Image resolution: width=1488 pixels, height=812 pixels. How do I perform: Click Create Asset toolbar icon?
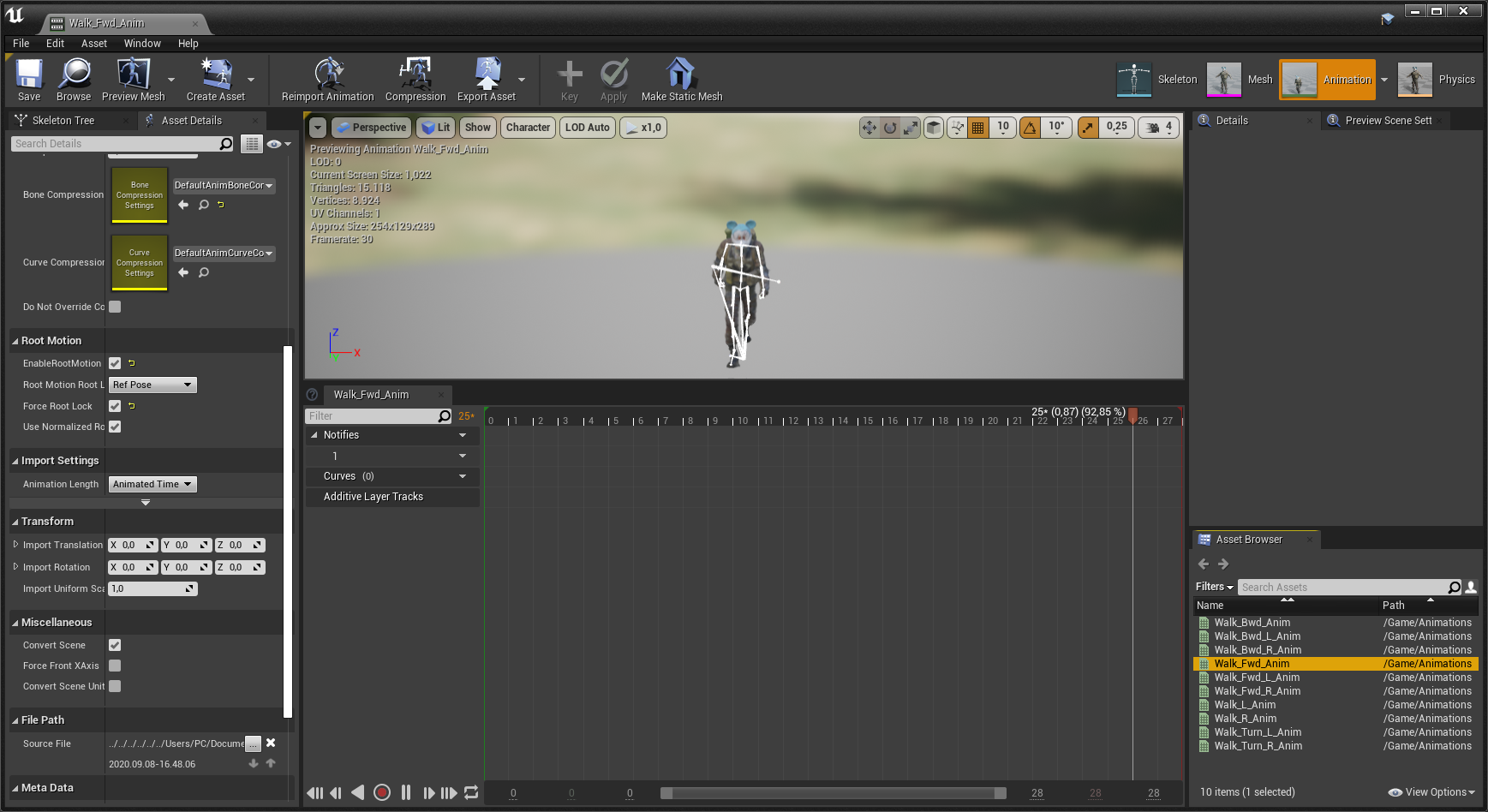pyautogui.click(x=216, y=80)
